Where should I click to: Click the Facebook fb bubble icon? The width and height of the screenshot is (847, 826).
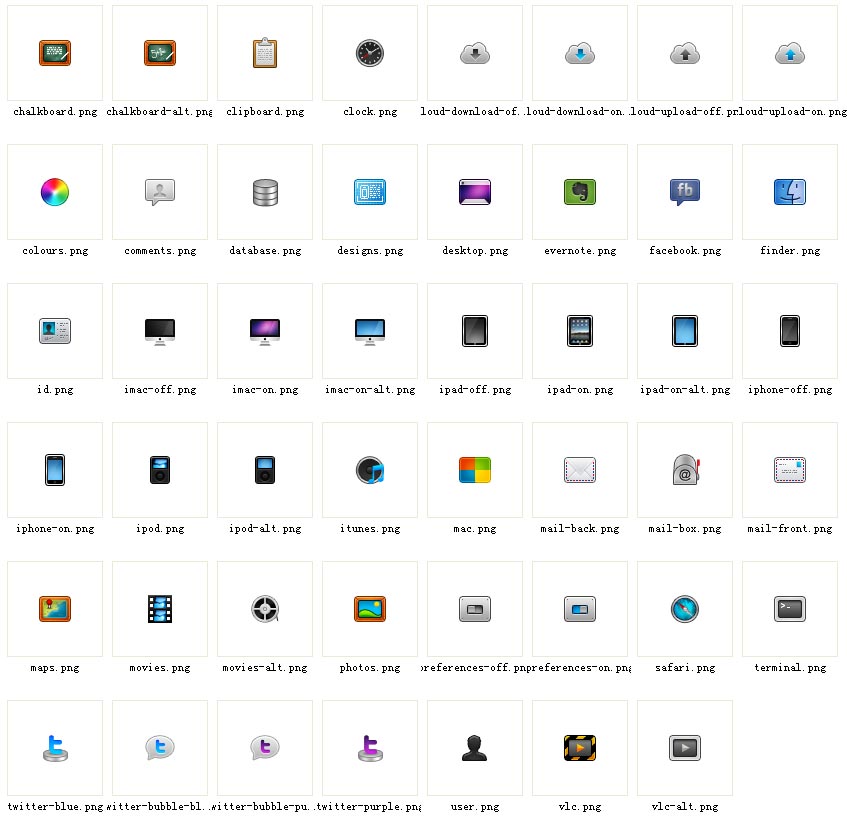point(685,192)
